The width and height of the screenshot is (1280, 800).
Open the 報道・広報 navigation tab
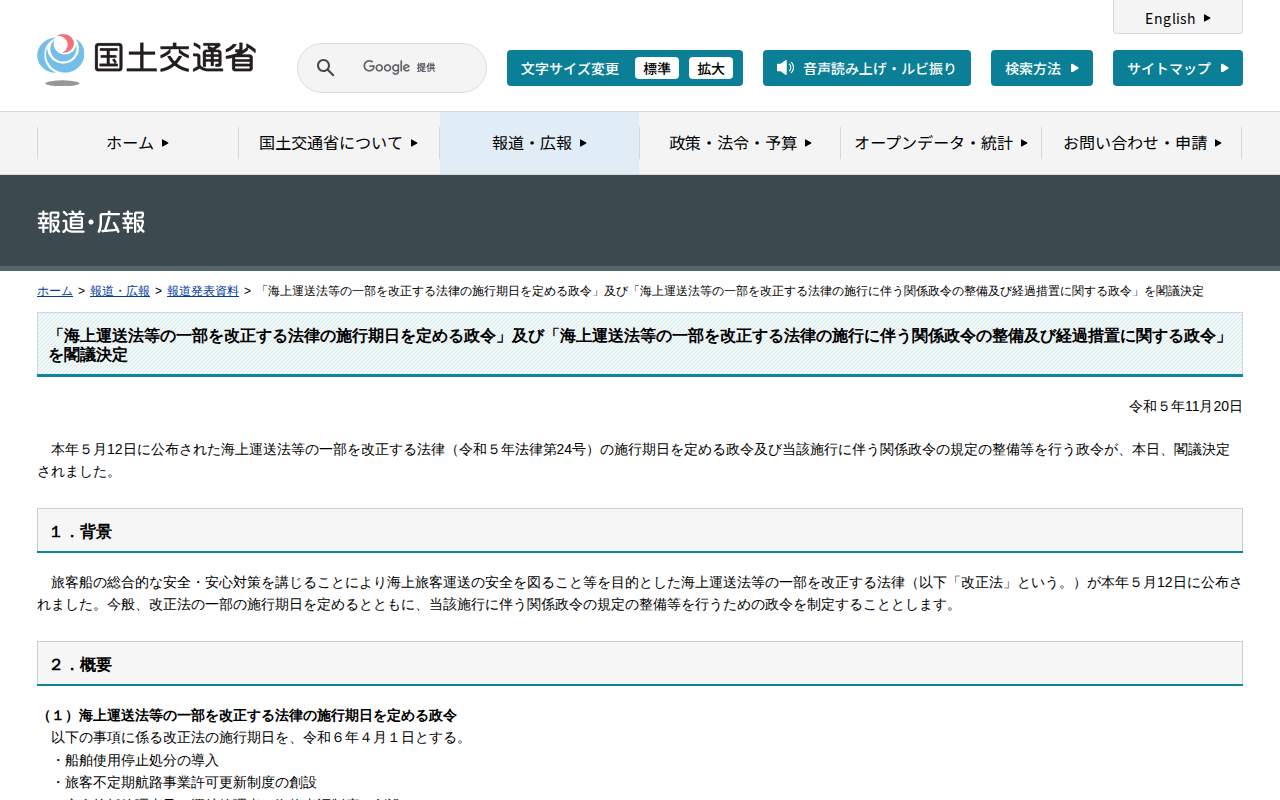539,143
